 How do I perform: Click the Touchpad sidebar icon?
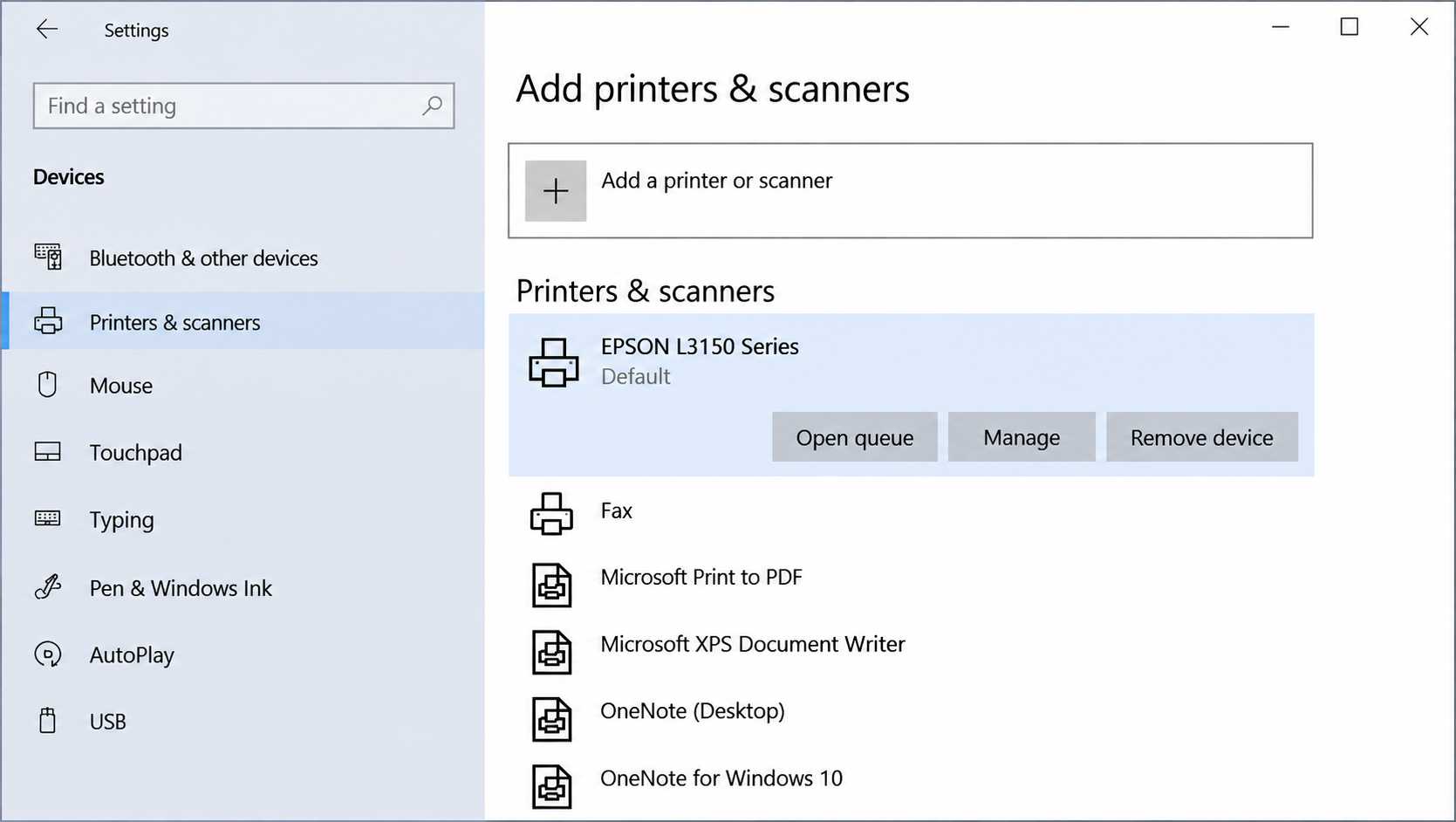(48, 452)
